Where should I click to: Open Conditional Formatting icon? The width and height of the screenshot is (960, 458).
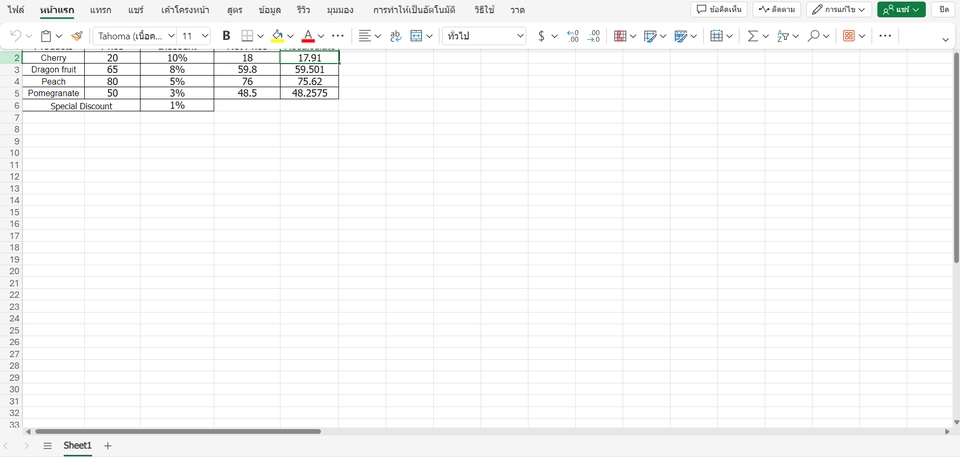click(x=620, y=36)
